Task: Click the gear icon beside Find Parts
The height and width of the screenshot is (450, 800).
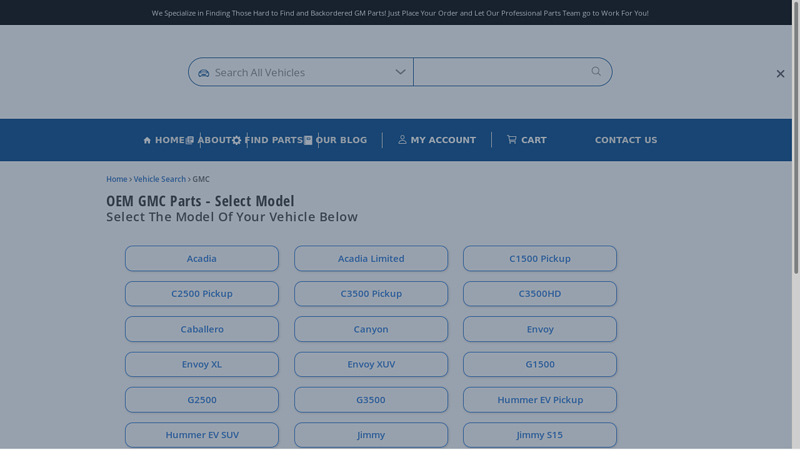Action: 237,141
